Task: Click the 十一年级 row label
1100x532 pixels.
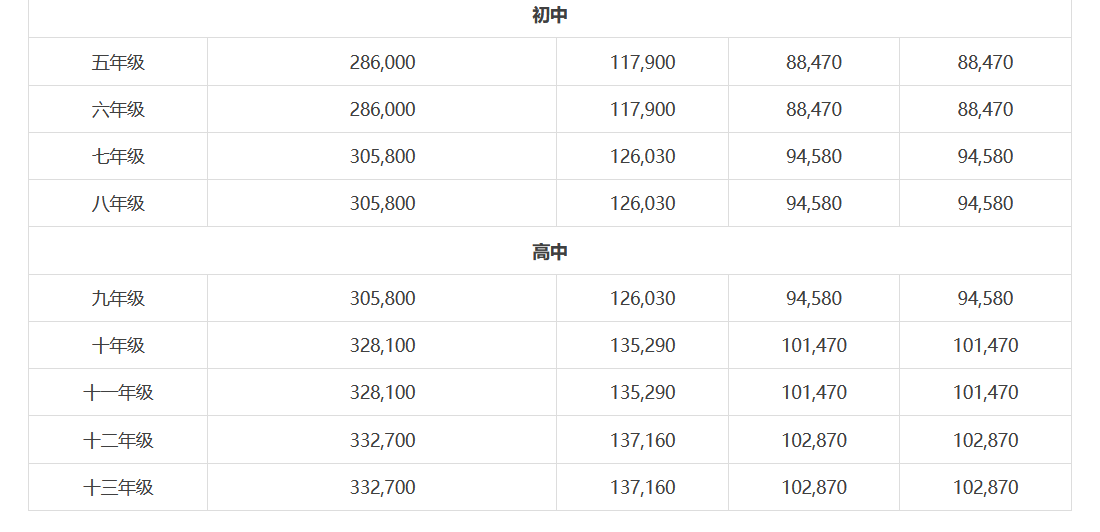Action: (x=118, y=392)
